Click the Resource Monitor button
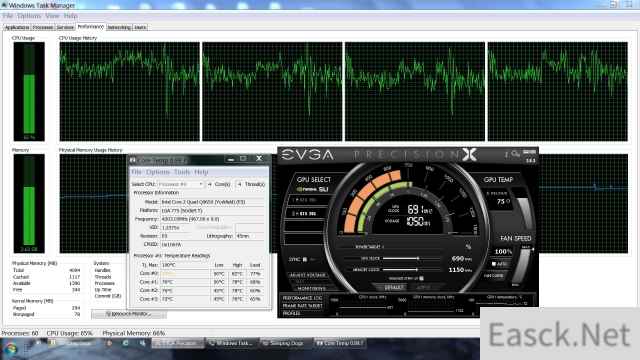This screenshot has width=640, height=360. [x=129, y=314]
